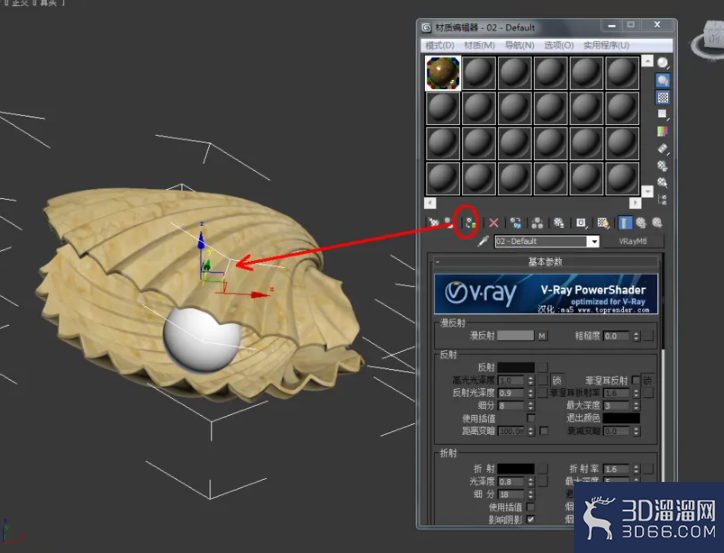Click the 02 - Default material name field
Viewport: 724px width, 553px height.
(x=541, y=241)
